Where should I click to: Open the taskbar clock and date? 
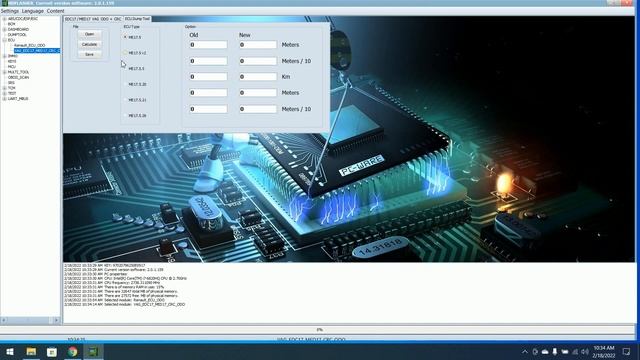pyautogui.click(x=604, y=352)
